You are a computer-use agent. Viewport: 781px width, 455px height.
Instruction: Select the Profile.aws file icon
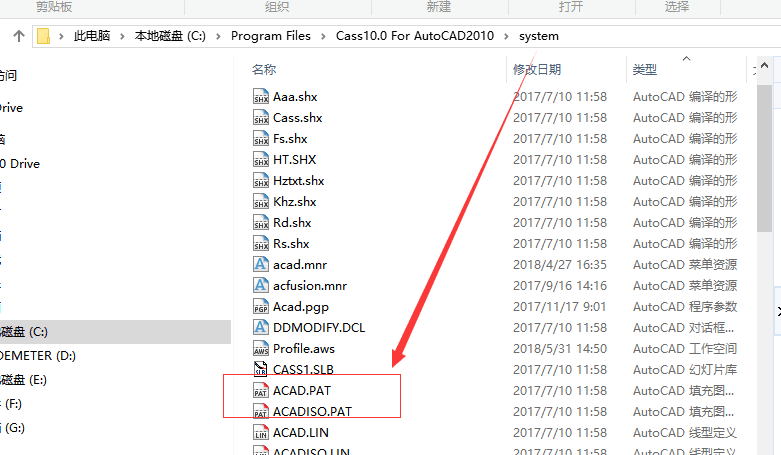coord(261,348)
